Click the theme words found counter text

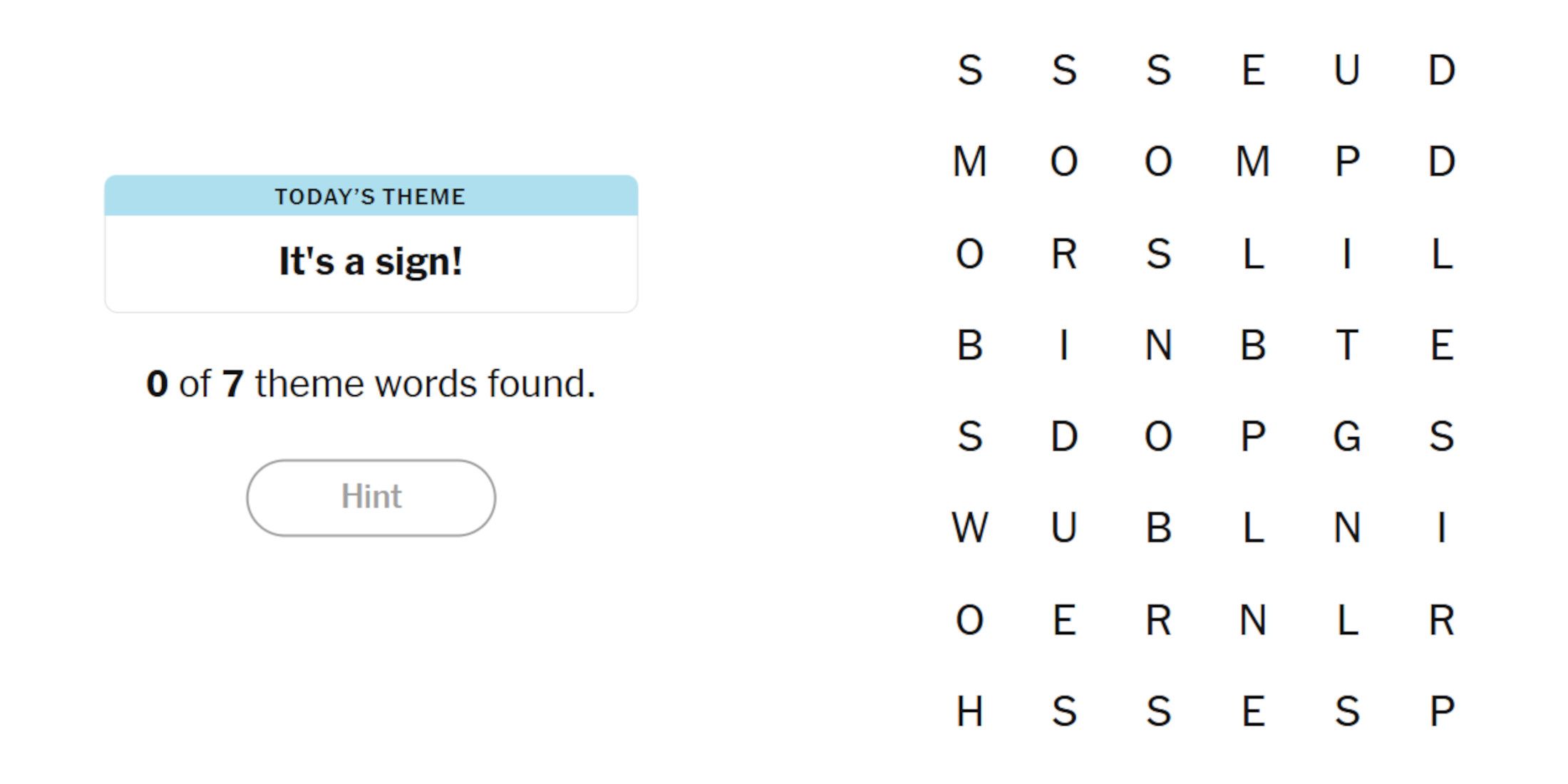(x=371, y=384)
